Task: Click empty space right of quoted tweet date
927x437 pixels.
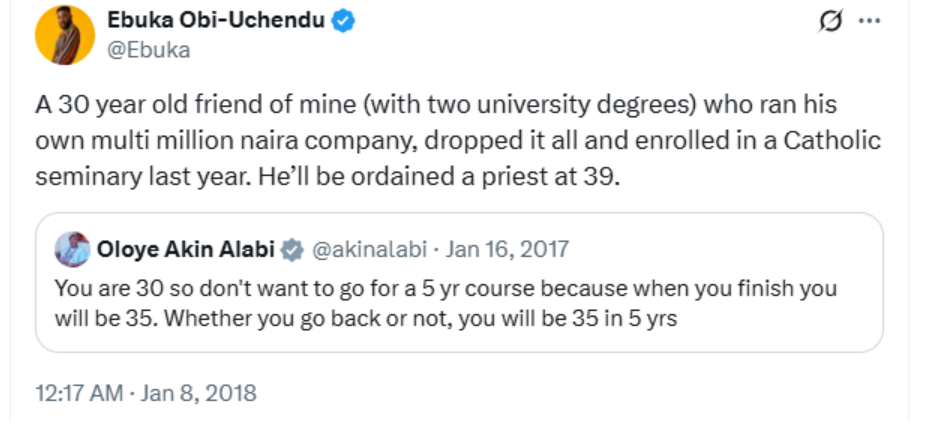Action: [720, 250]
